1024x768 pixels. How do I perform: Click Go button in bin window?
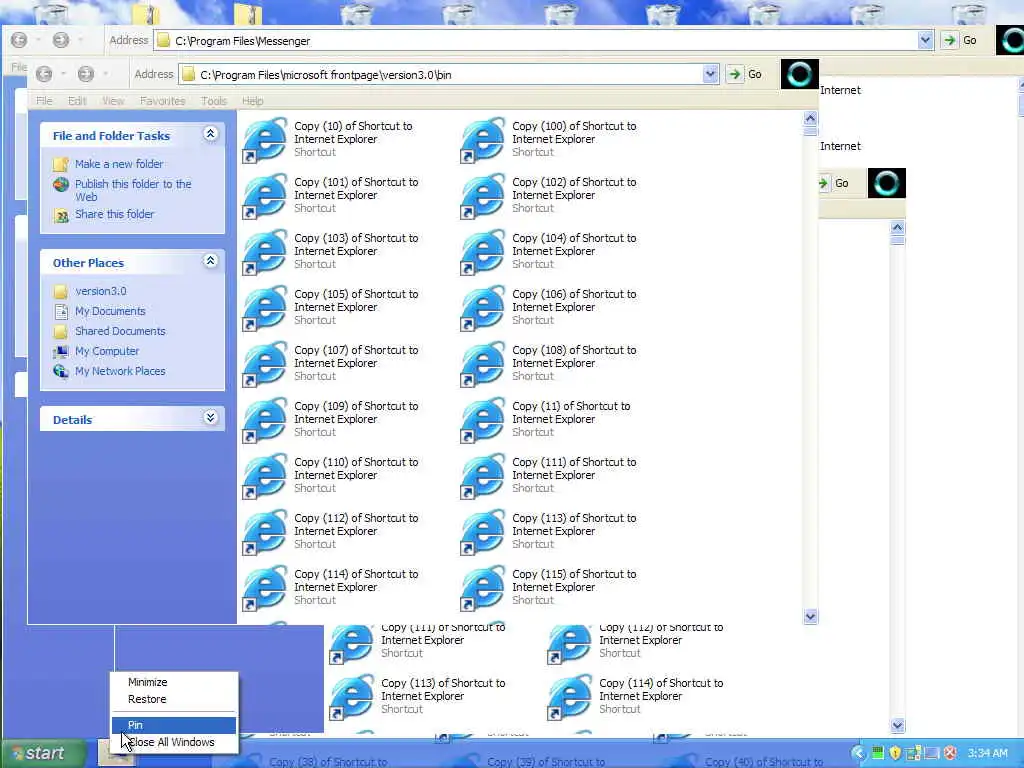pos(745,74)
